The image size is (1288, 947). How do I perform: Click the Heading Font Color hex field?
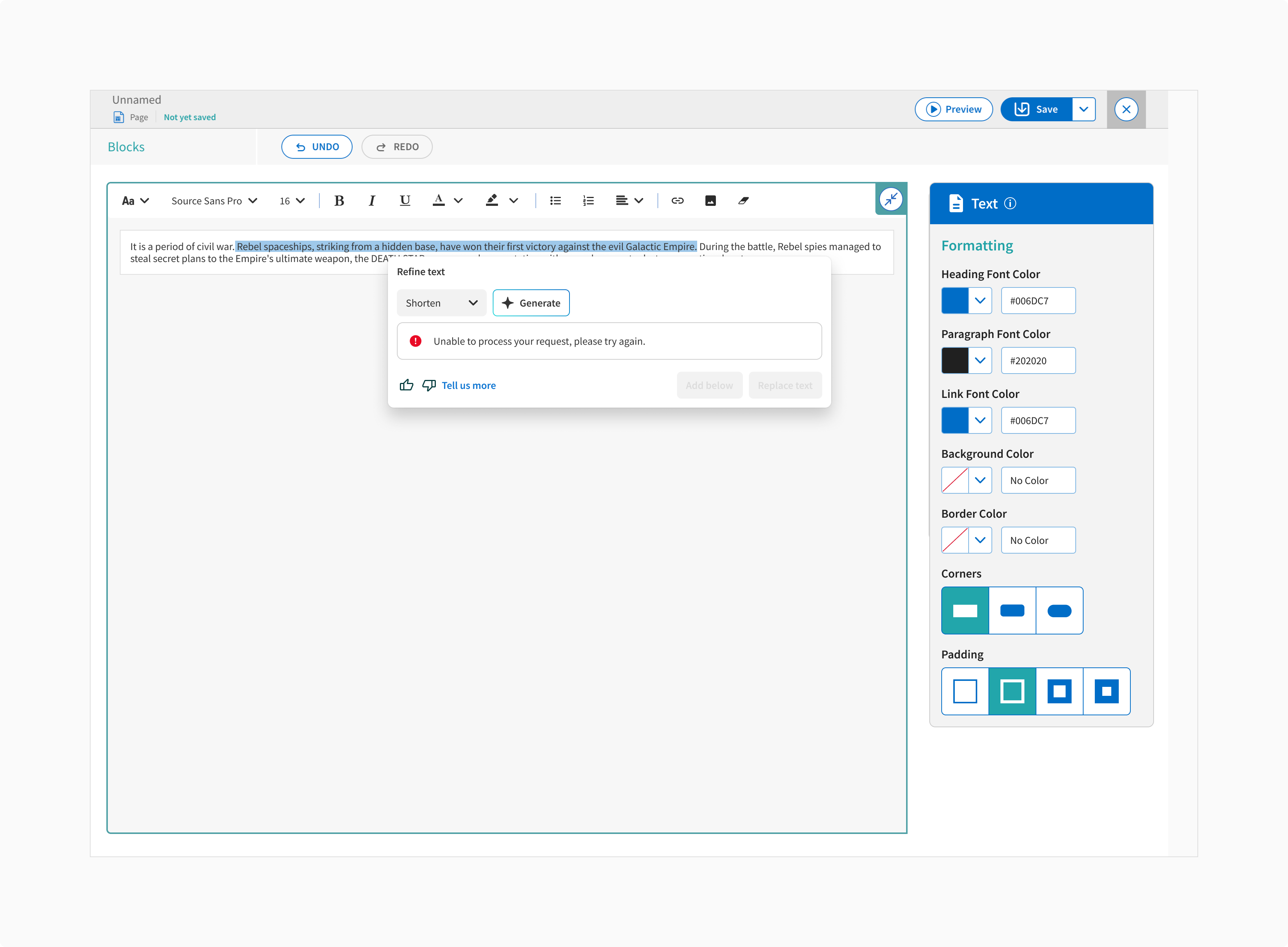pyautogui.click(x=1038, y=301)
